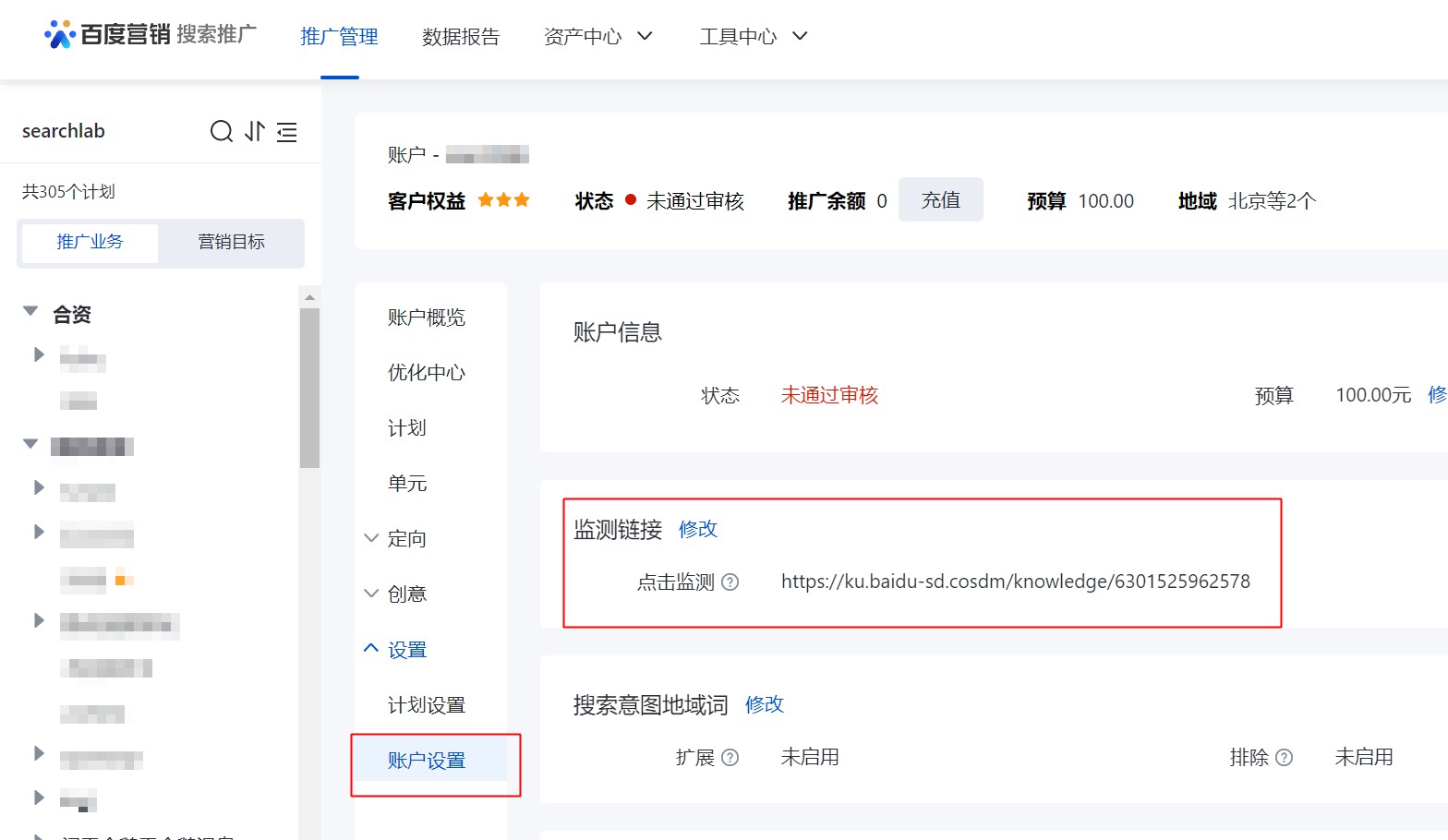Click the 充值 button

[x=940, y=200]
